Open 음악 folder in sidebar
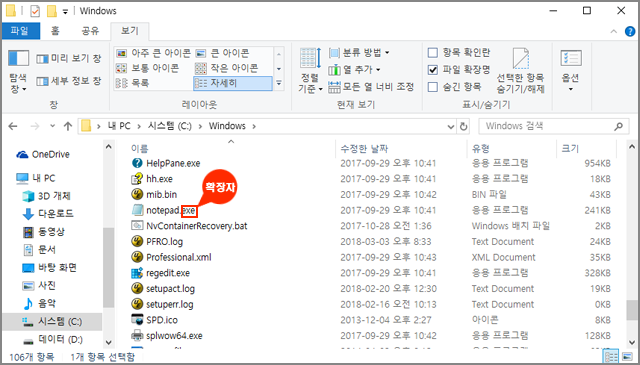Viewport: 640px width, 365px height. [x=39, y=303]
